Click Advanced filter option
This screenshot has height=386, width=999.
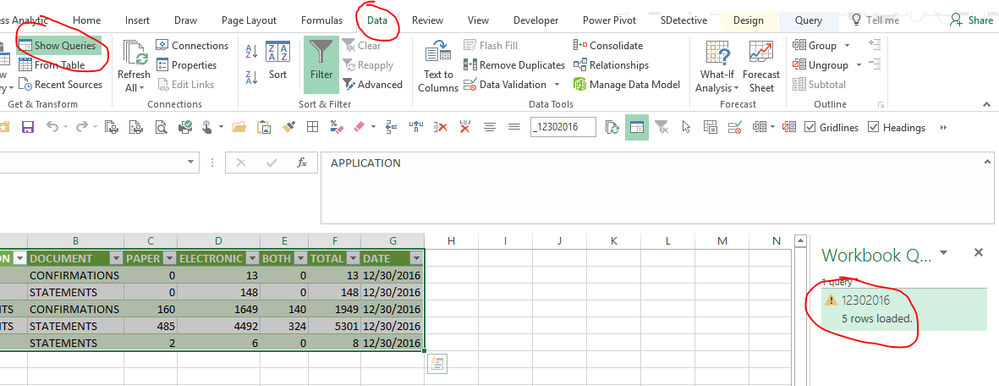pos(373,85)
